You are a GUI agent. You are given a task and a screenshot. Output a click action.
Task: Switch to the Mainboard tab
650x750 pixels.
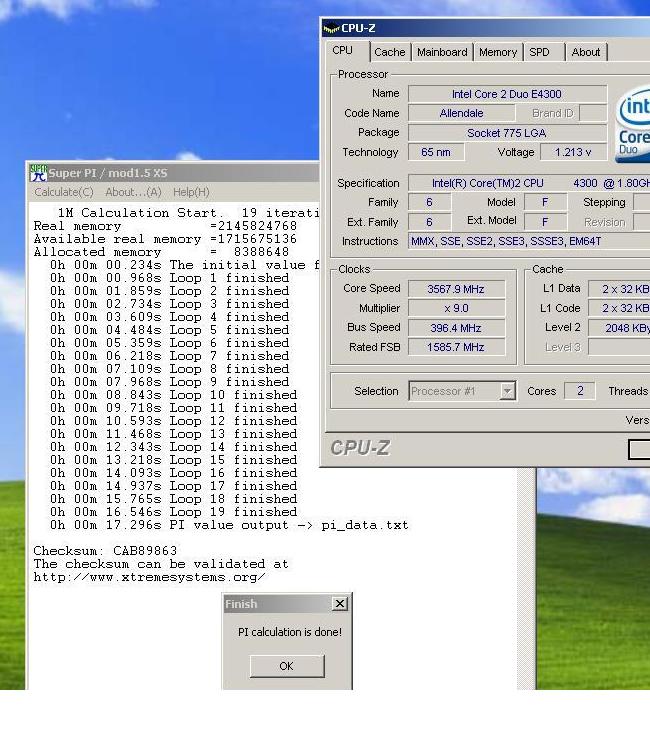[x=442, y=52]
